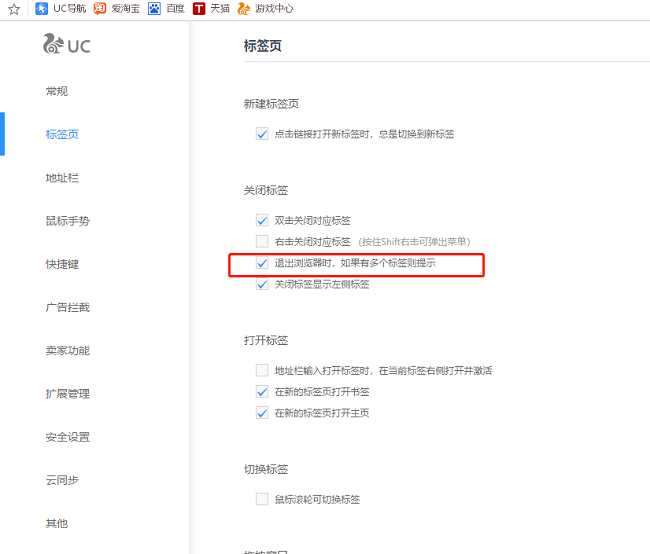Click the 切换标签 section heading
Image resolution: width=650 pixels, height=554 pixels.
pos(266,469)
